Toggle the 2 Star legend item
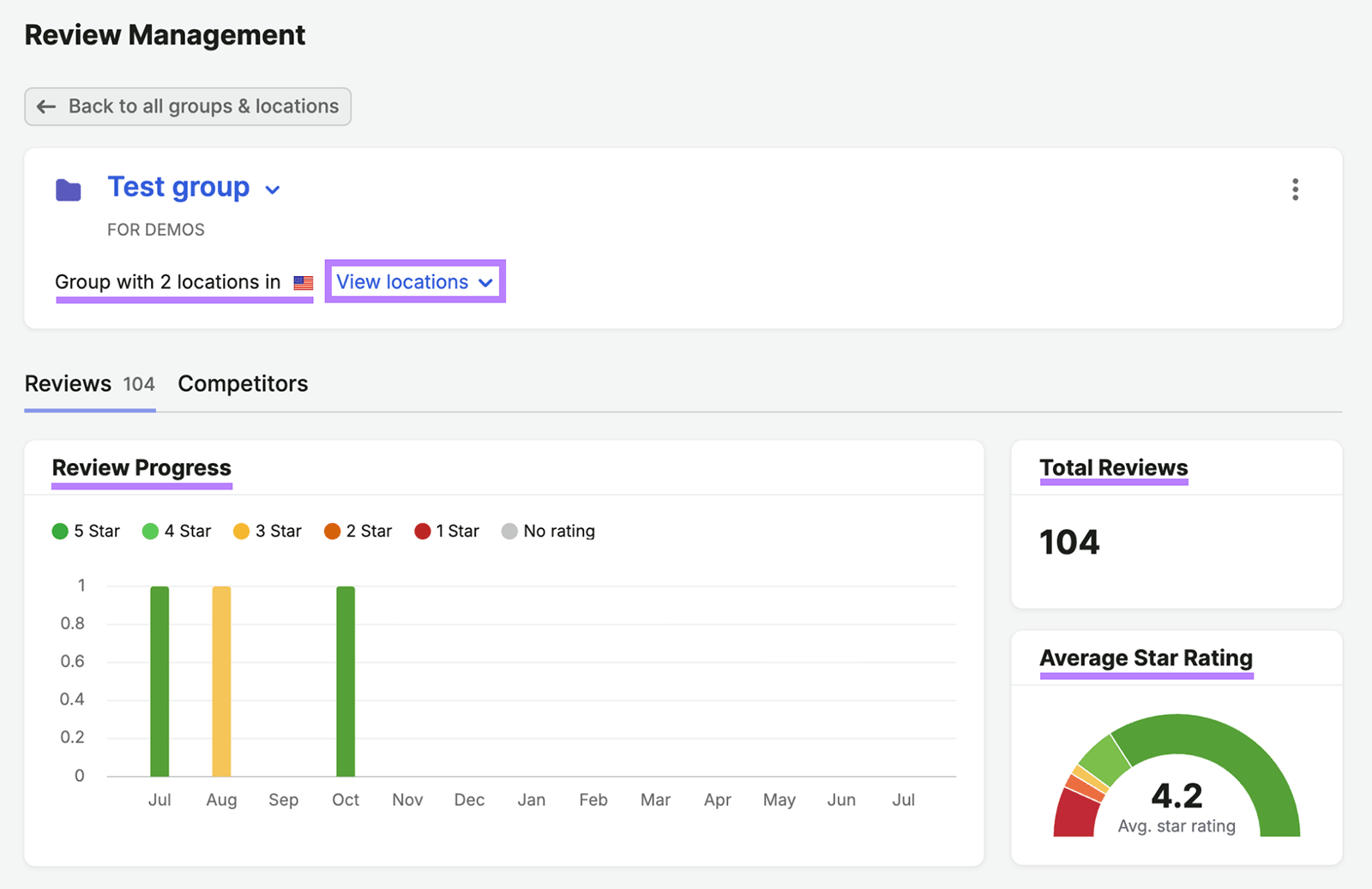 (x=358, y=531)
